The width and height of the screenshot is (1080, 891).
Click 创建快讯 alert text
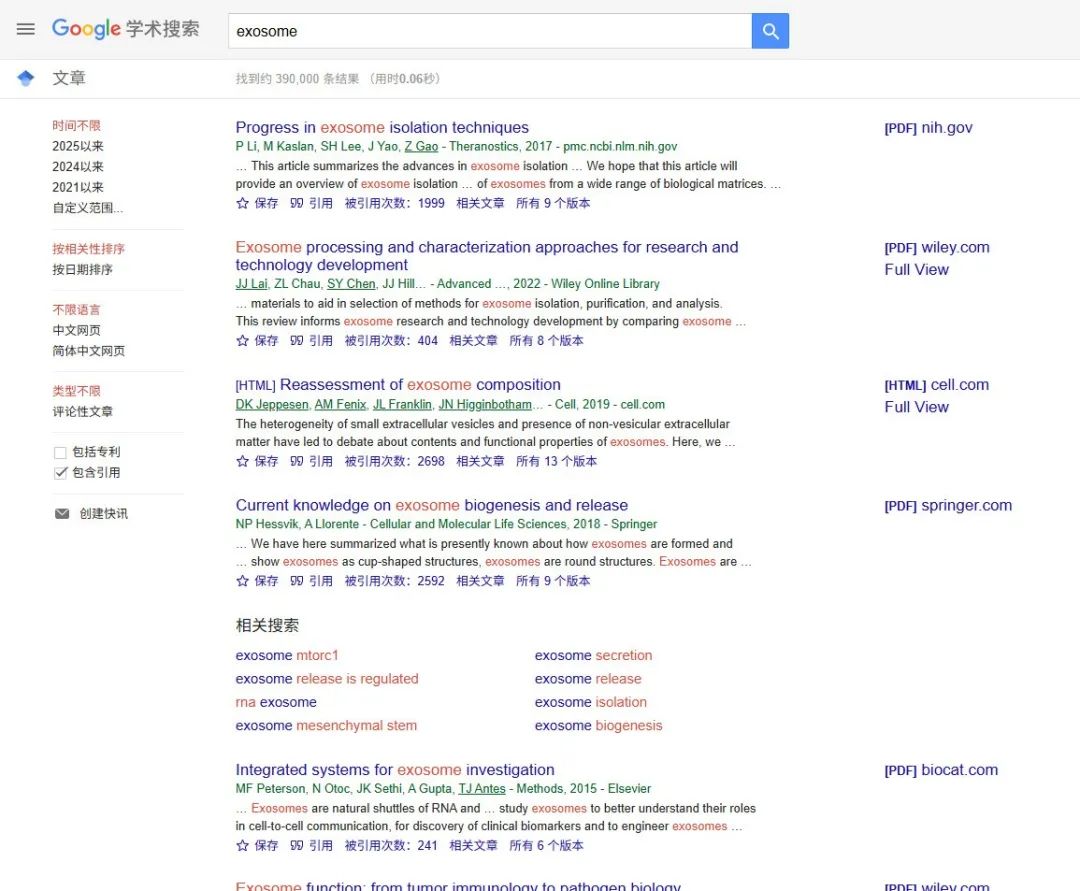point(103,514)
